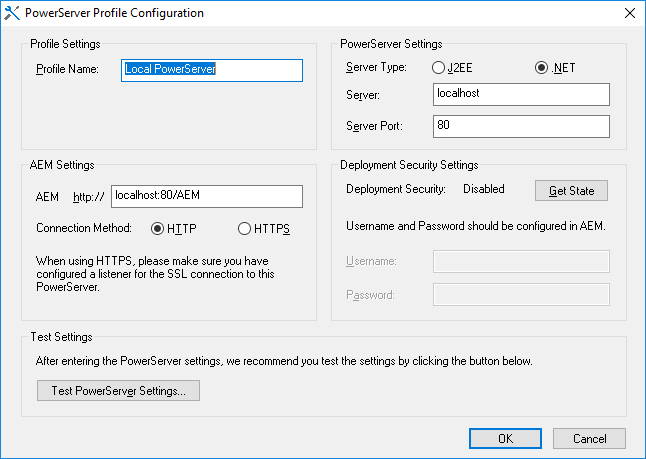This screenshot has width=646, height=459.
Task: Click the AEM URL input field
Action: point(207,196)
